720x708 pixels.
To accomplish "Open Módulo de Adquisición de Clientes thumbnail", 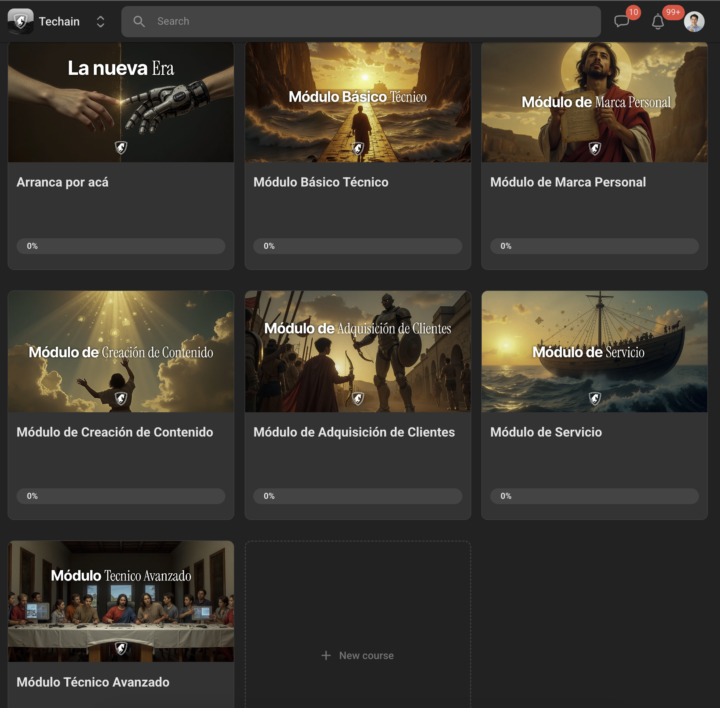I will (358, 351).
